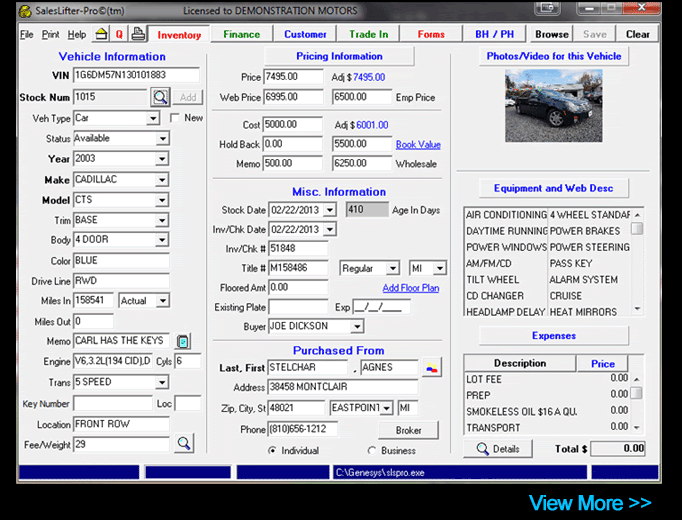Open the title type Regular dropdown
The width and height of the screenshot is (682, 520).
[x=393, y=268]
